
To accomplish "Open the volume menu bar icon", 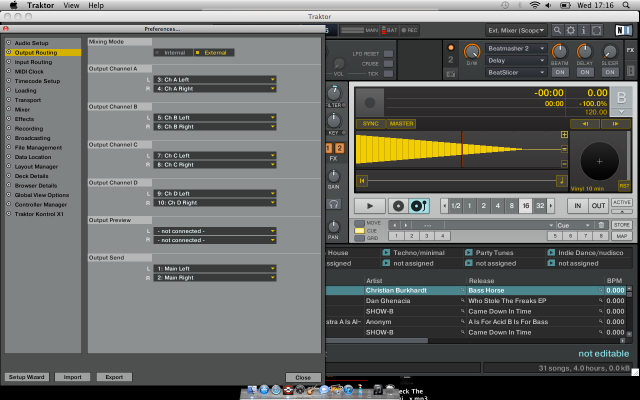I will [548, 5].
